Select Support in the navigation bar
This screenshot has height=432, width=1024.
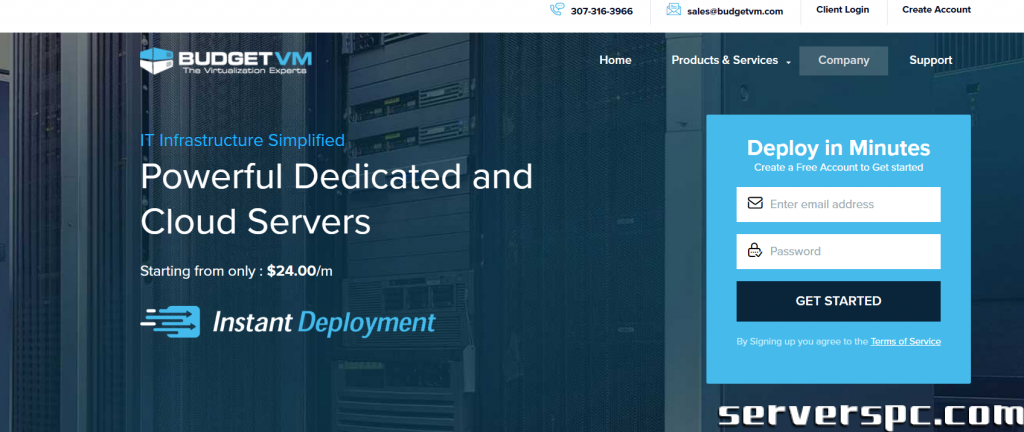(930, 60)
